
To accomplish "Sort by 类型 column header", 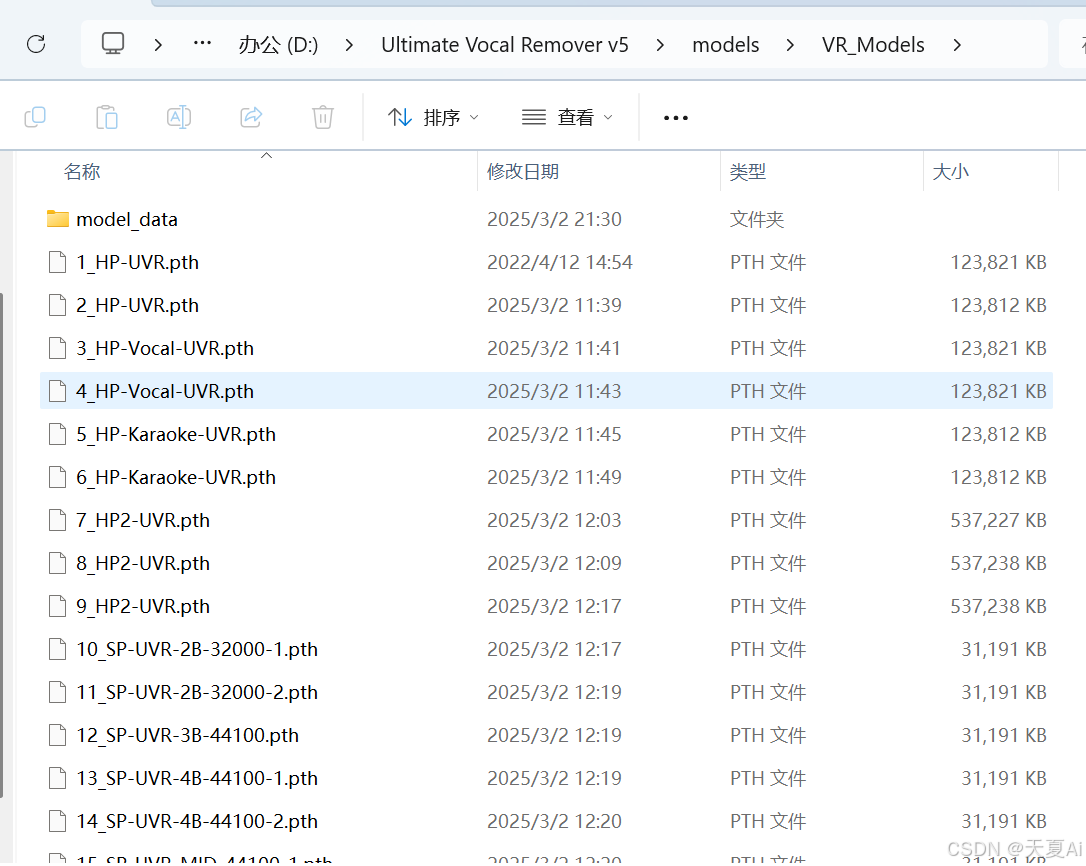I will tap(747, 172).
